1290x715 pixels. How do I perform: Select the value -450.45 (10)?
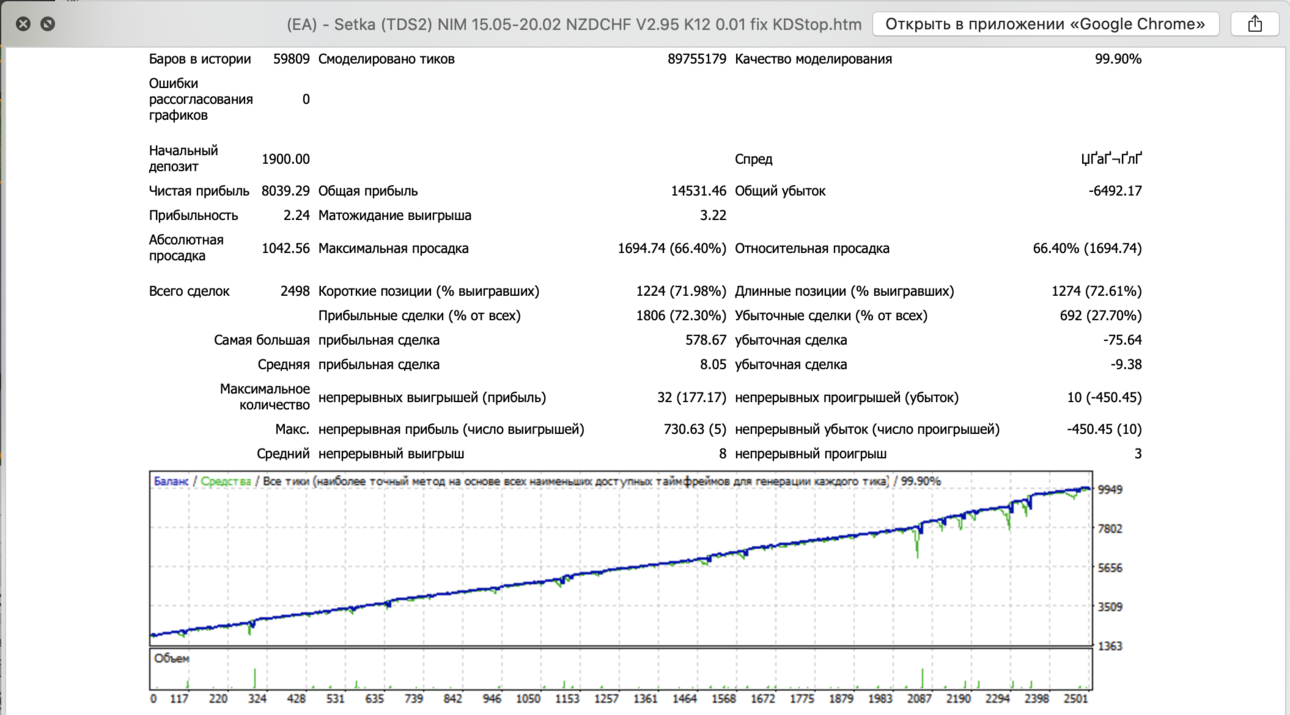click(1104, 429)
